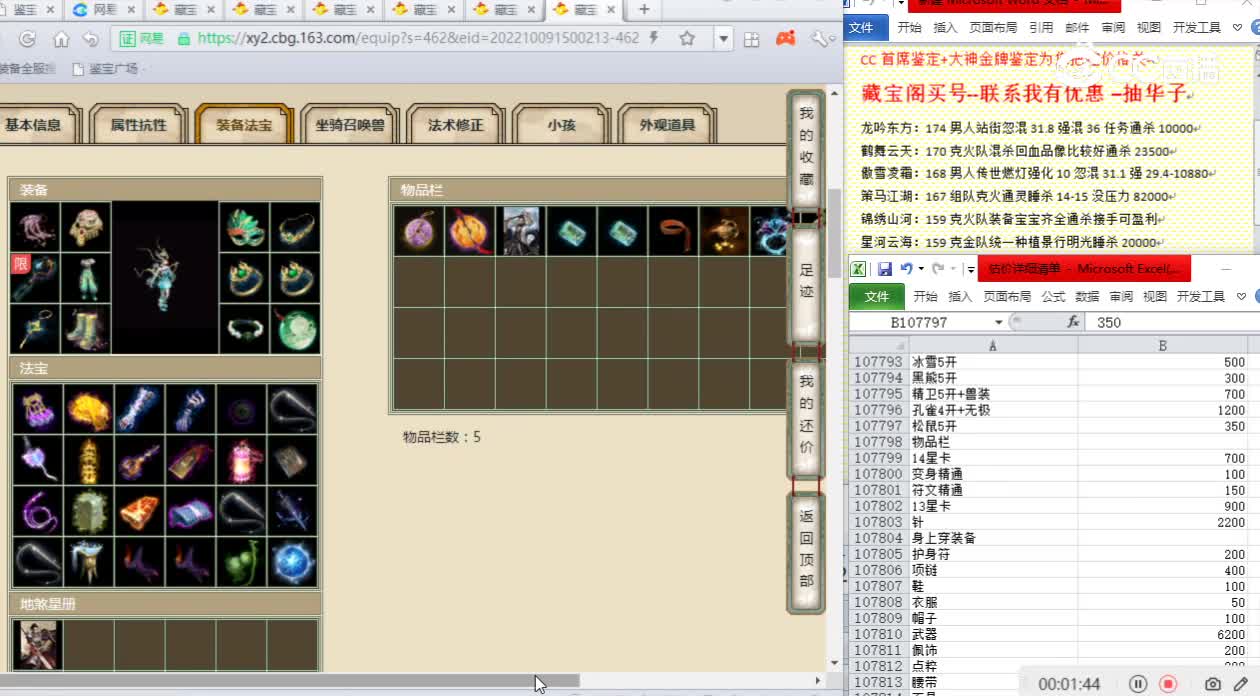Bookmark page with the star icon
The height and width of the screenshot is (696, 1260).
(687, 39)
